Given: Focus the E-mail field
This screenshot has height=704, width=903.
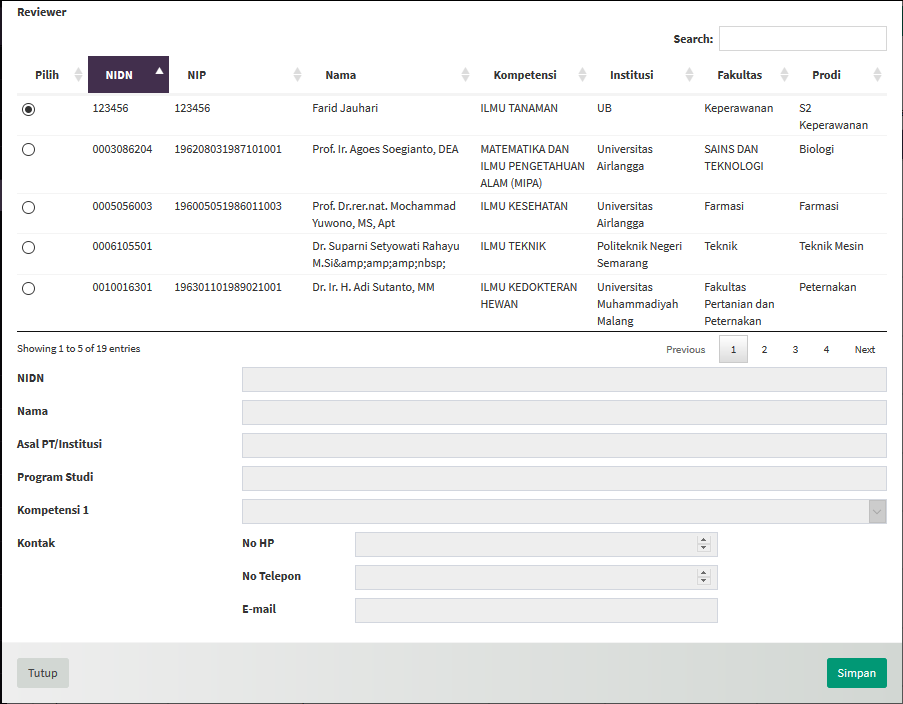Looking at the screenshot, I should pos(536,611).
